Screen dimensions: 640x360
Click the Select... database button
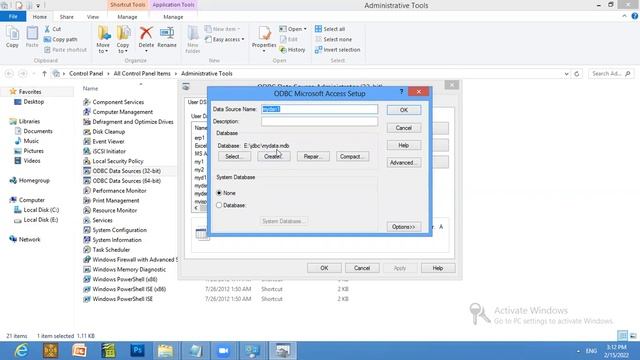pos(234,156)
